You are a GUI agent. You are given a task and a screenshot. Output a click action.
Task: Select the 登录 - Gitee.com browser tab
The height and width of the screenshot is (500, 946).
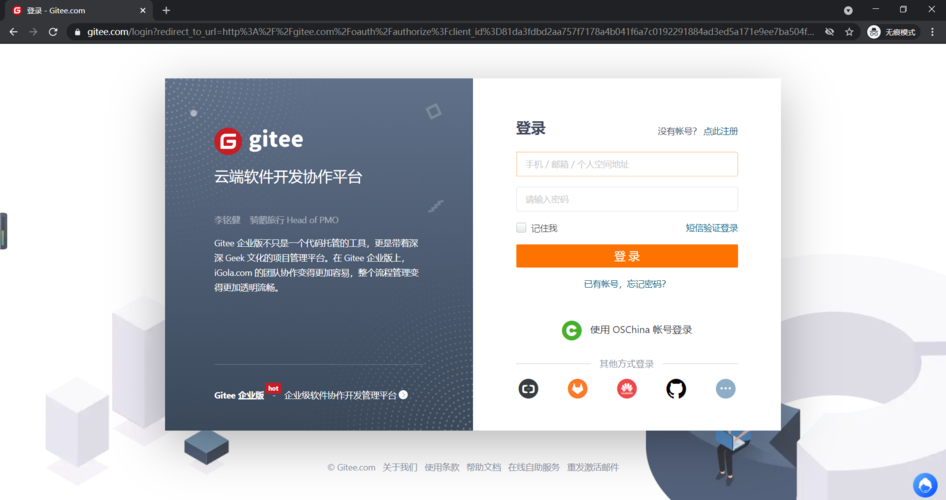pos(77,10)
